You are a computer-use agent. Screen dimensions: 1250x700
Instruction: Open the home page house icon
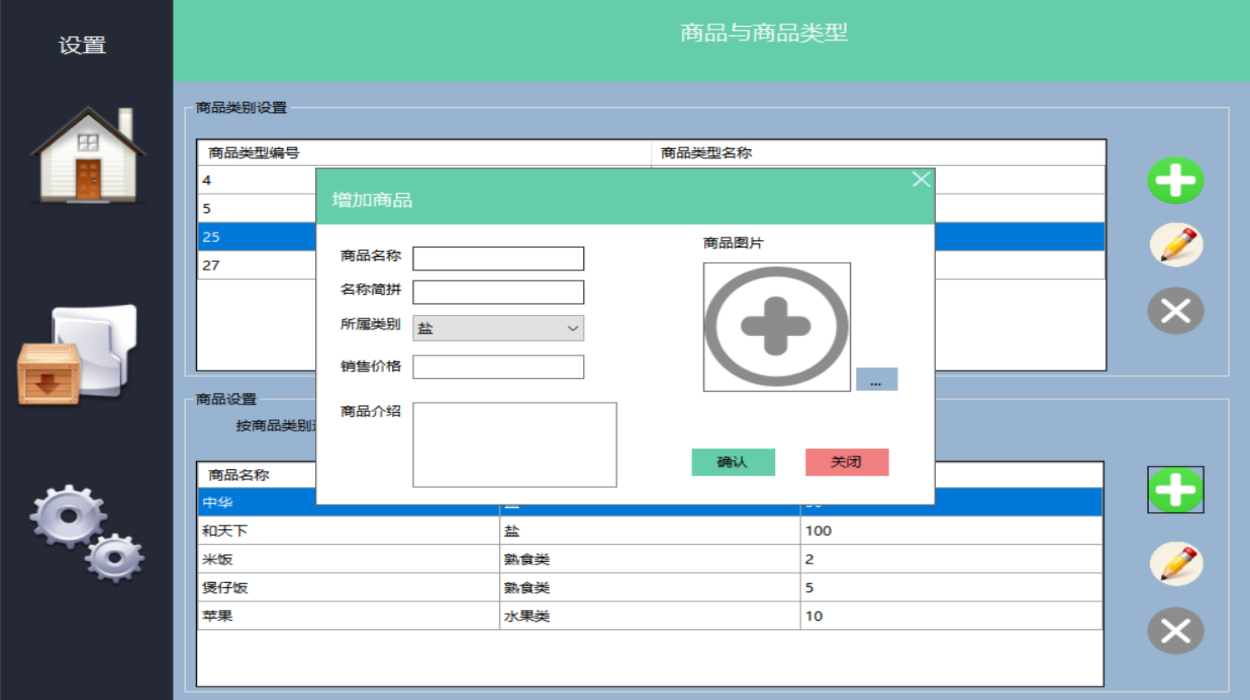(88, 155)
